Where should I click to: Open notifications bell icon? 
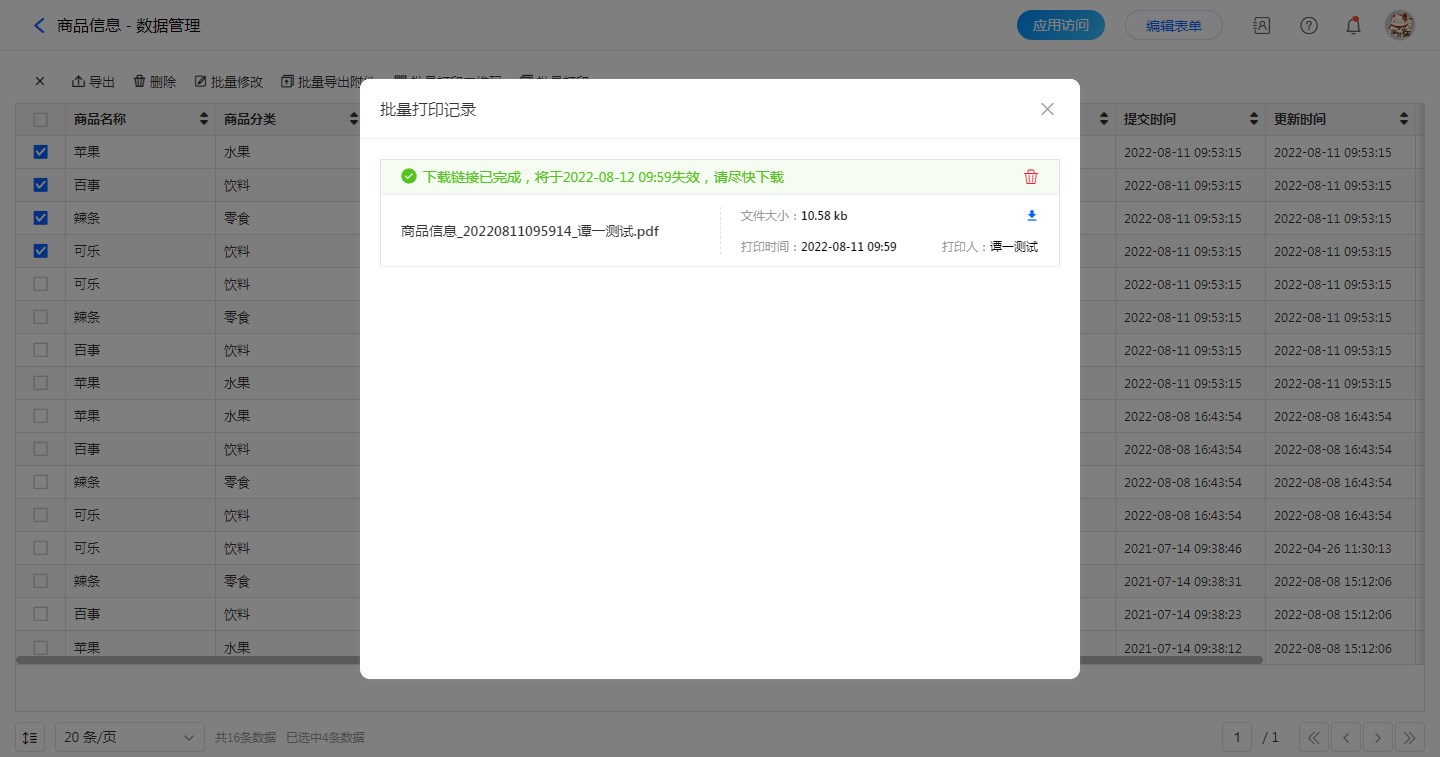[1353, 26]
